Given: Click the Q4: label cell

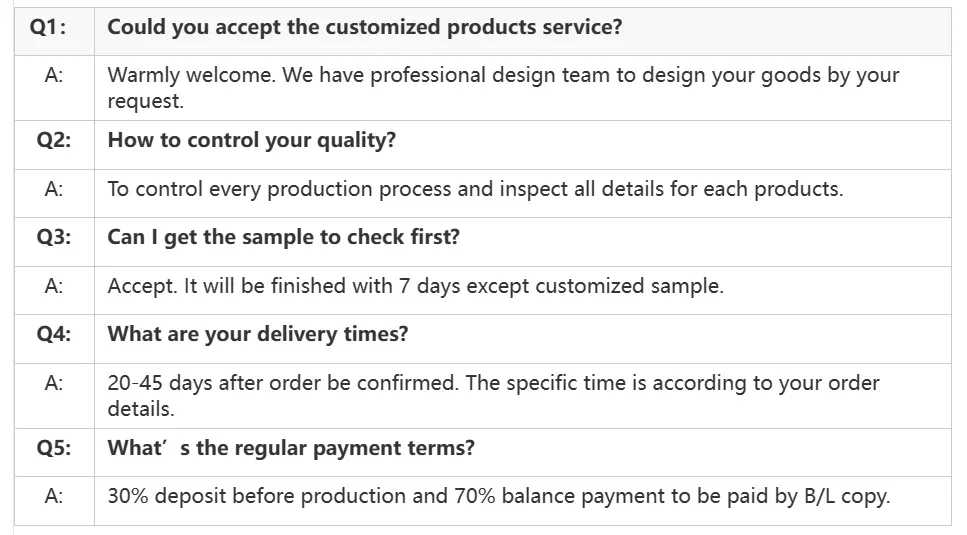Looking at the screenshot, I should [54, 339].
